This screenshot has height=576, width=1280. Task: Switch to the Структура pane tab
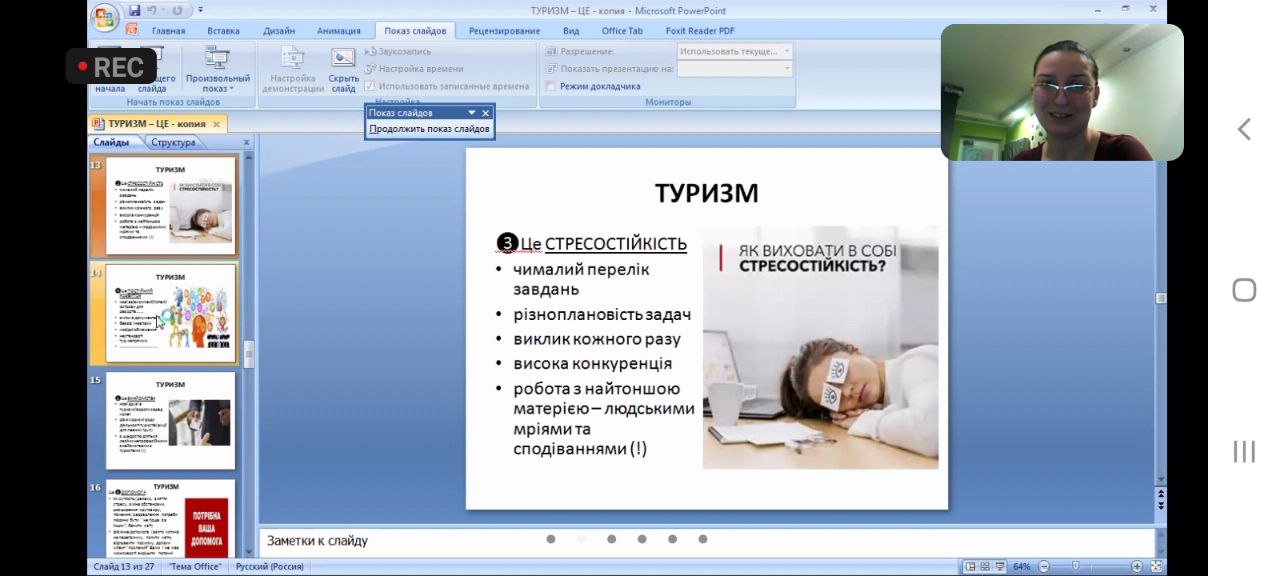(174, 142)
